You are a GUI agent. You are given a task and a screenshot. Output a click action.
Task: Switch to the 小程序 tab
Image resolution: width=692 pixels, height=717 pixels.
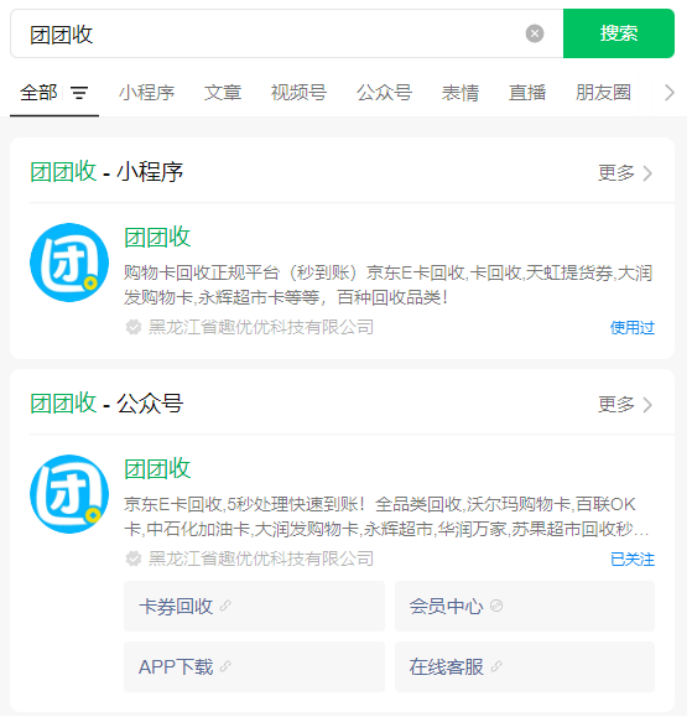tap(146, 92)
